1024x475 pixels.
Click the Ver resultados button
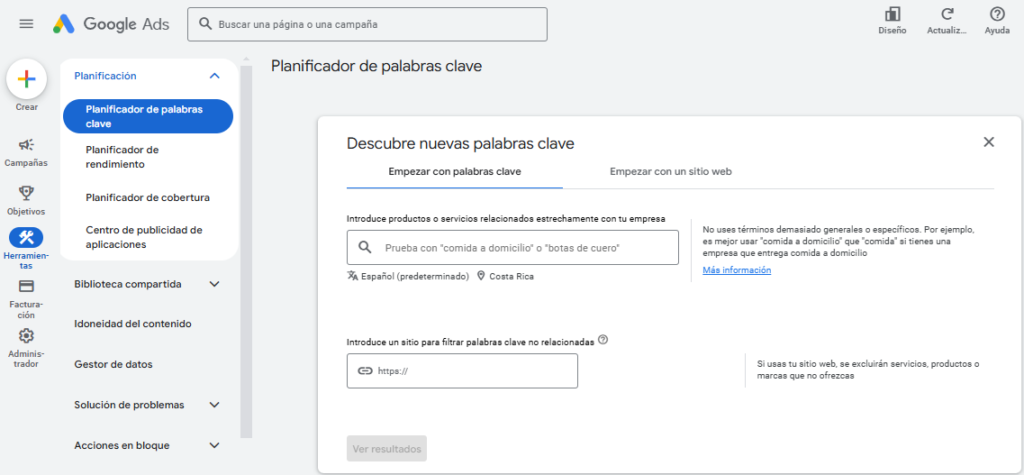pyautogui.click(x=387, y=449)
